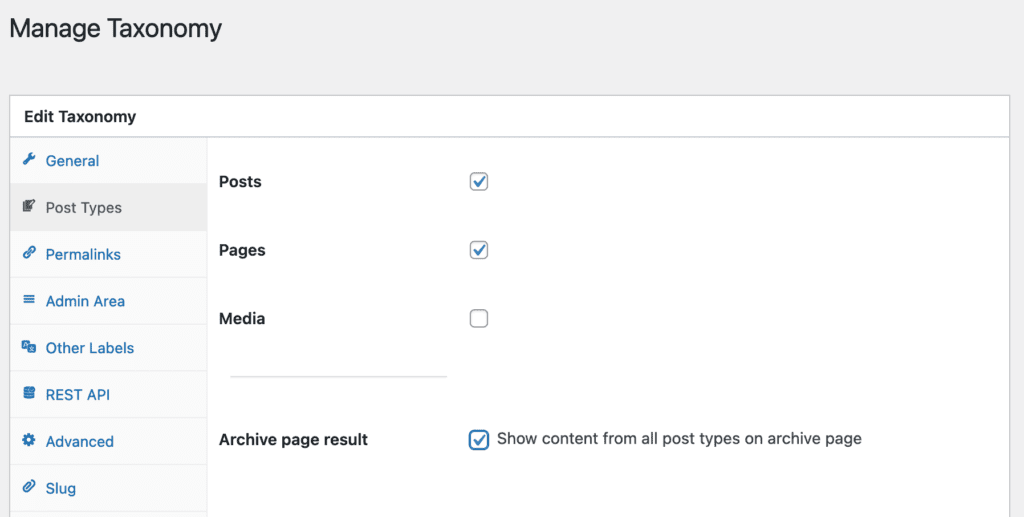This screenshot has width=1024, height=517.
Task: Switch to the Permalinks tab
Action: coord(108,255)
